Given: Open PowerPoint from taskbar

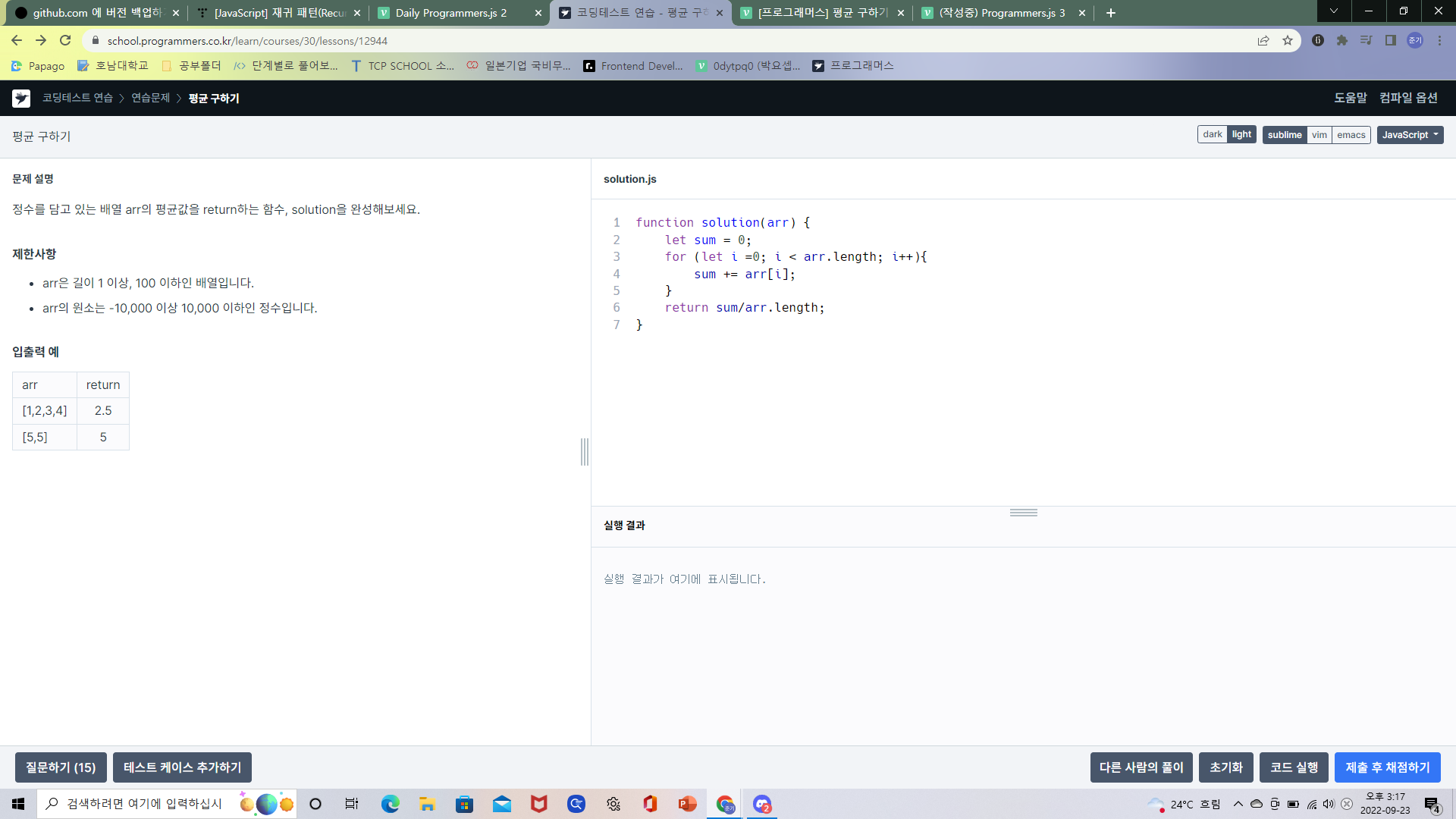Looking at the screenshot, I should coord(687,804).
